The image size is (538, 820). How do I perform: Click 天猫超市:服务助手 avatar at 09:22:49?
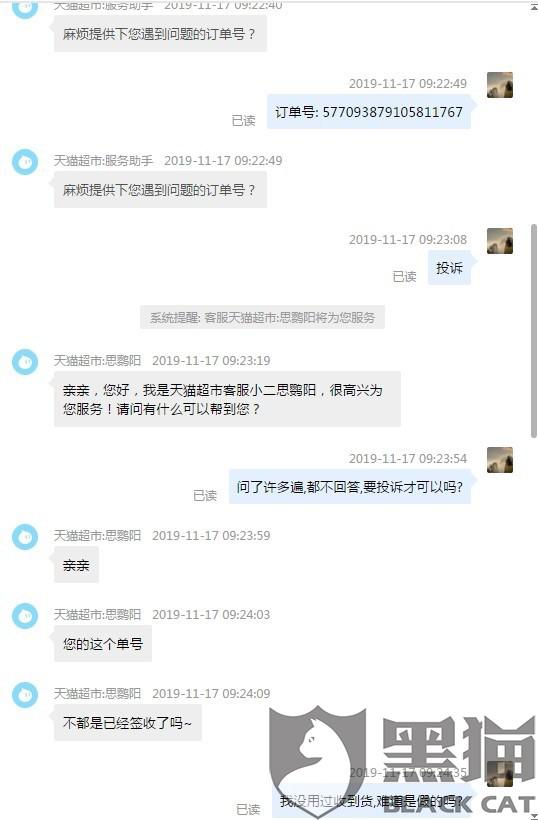[x=25, y=162]
